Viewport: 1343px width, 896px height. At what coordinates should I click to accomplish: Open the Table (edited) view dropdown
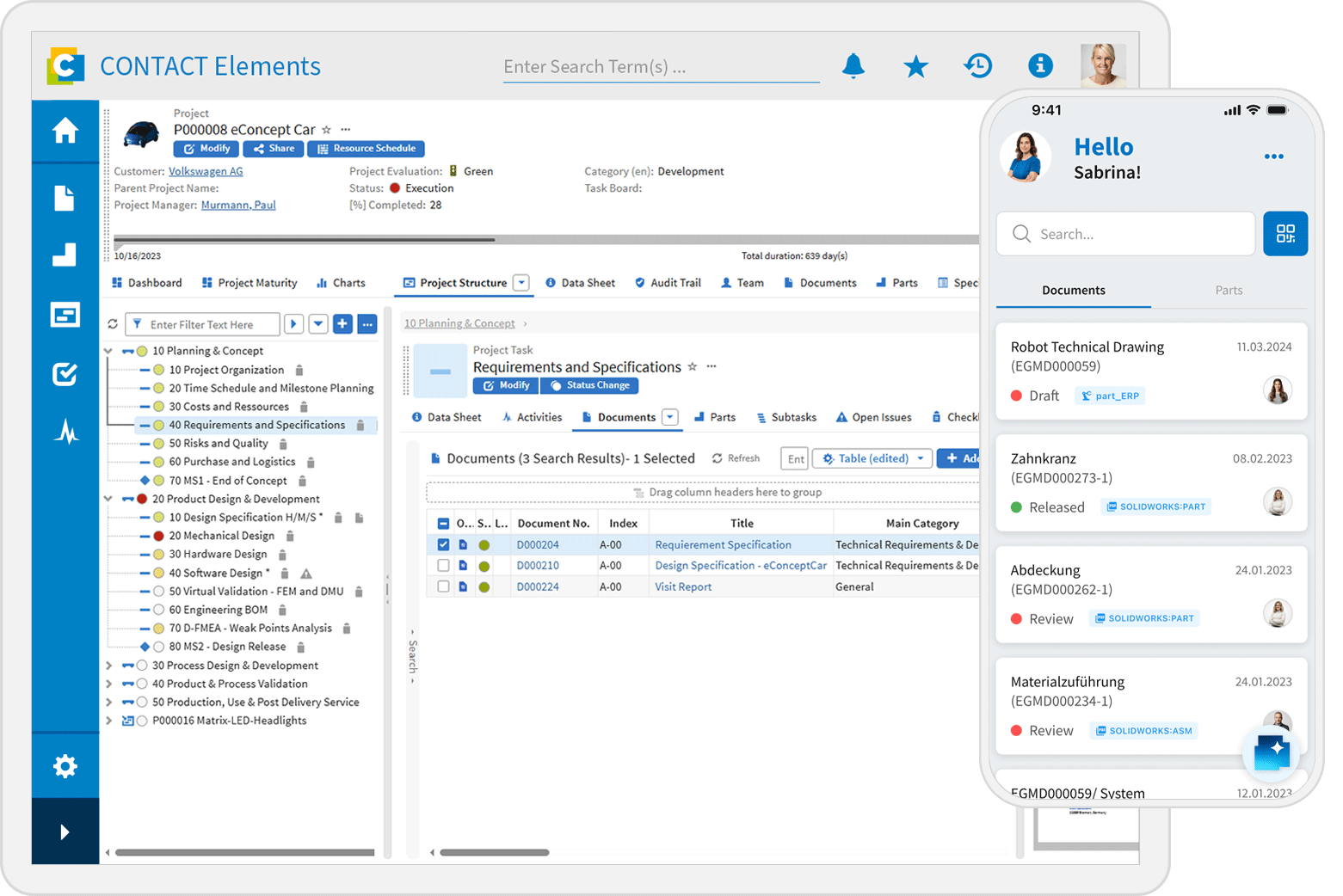point(872,458)
